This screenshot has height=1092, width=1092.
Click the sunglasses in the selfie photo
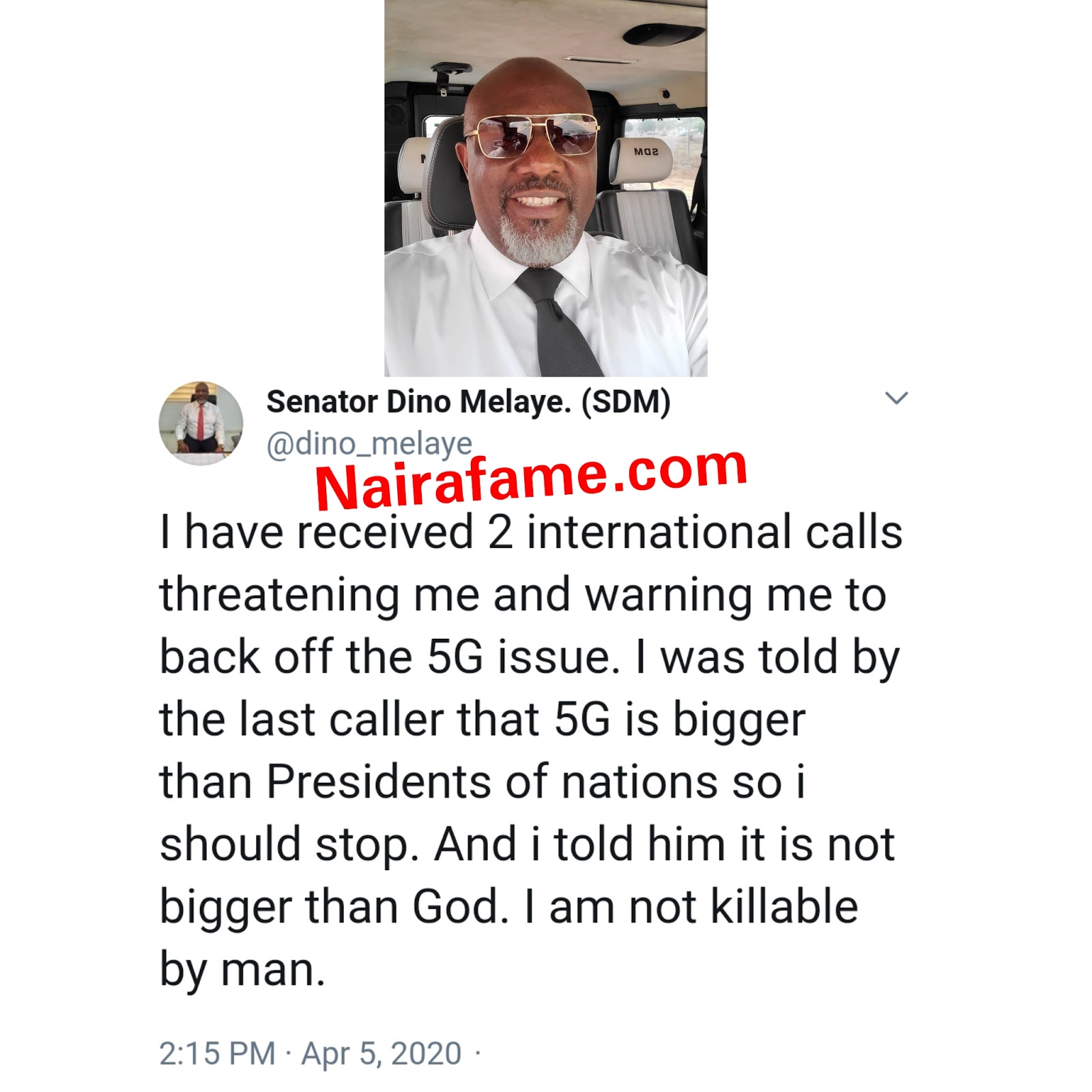pyautogui.click(x=532, y=134)
